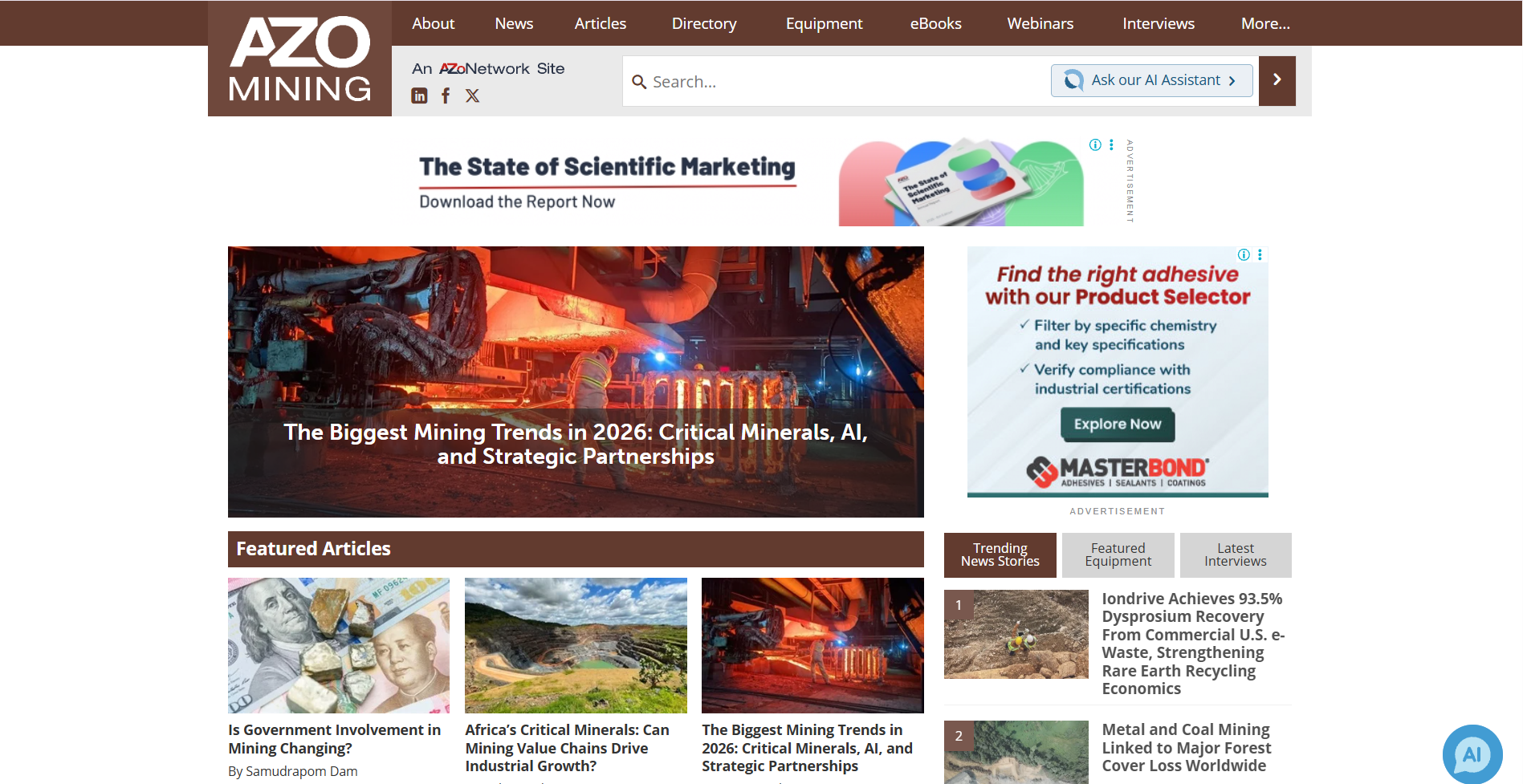Switch to the Featured Equipment tab
This screenshot has height=784, width=1523.
[x=1118, y=554]
